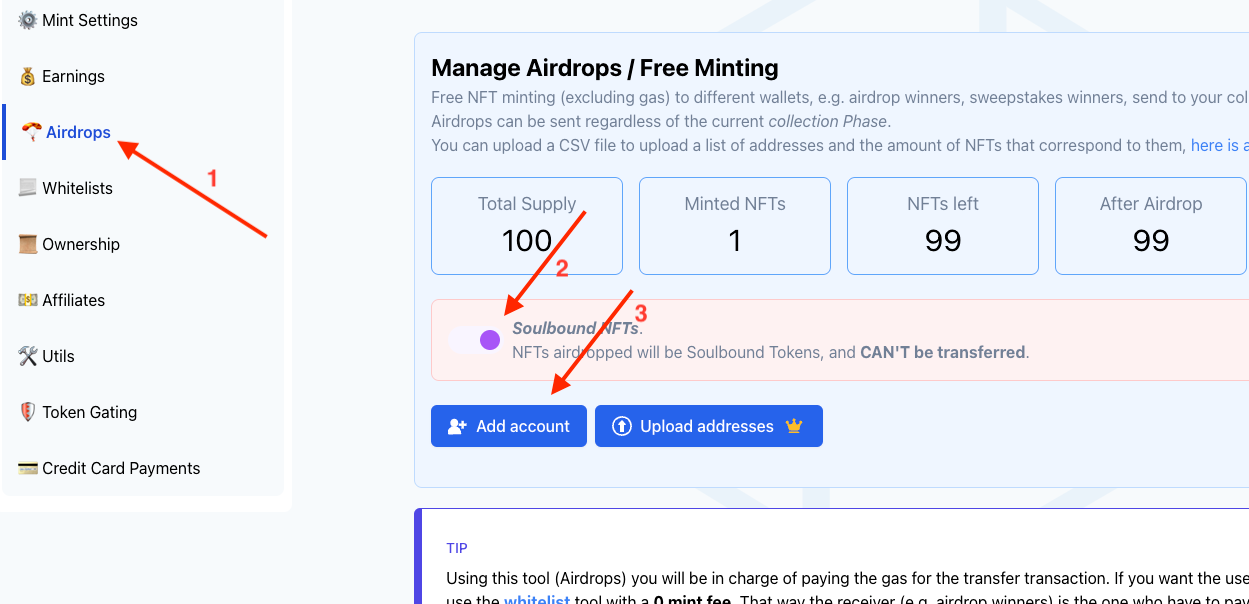This screenshot has width=1249, height=604.
Task: Open the whitelist link in the tip
Action: pos(536,600)
